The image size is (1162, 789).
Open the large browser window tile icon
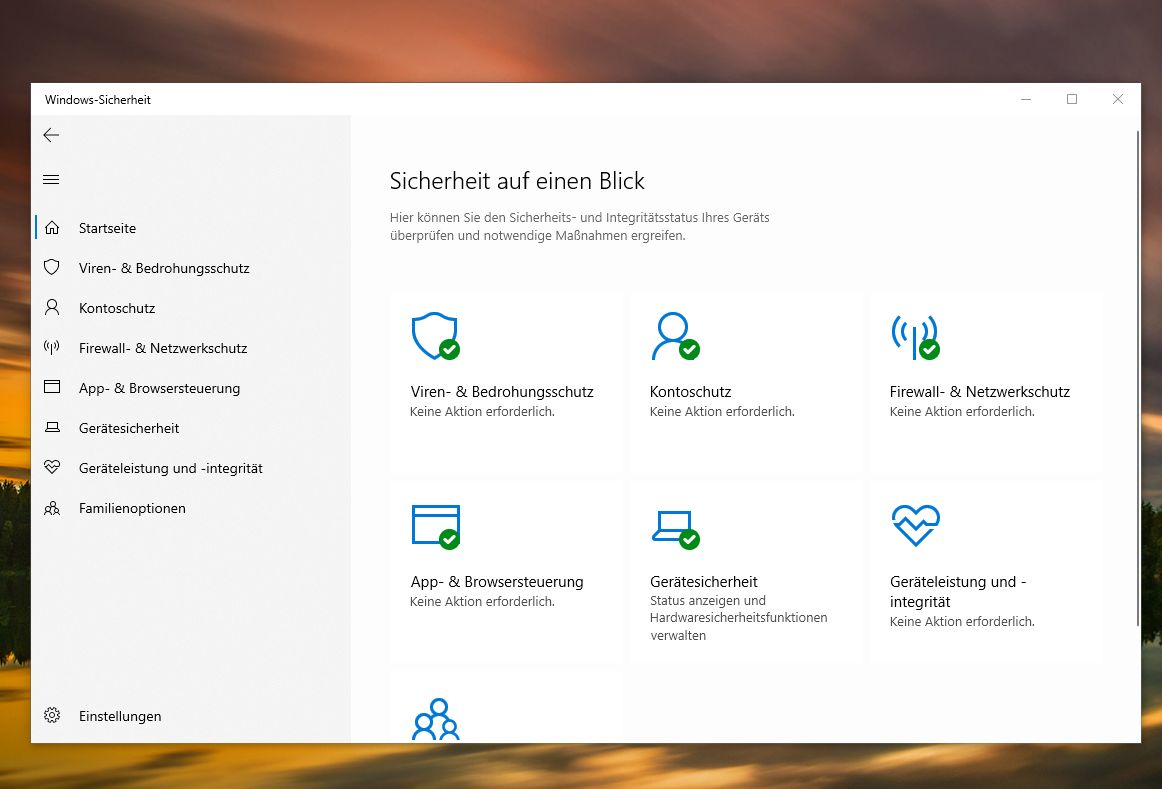tap(436, 527)
